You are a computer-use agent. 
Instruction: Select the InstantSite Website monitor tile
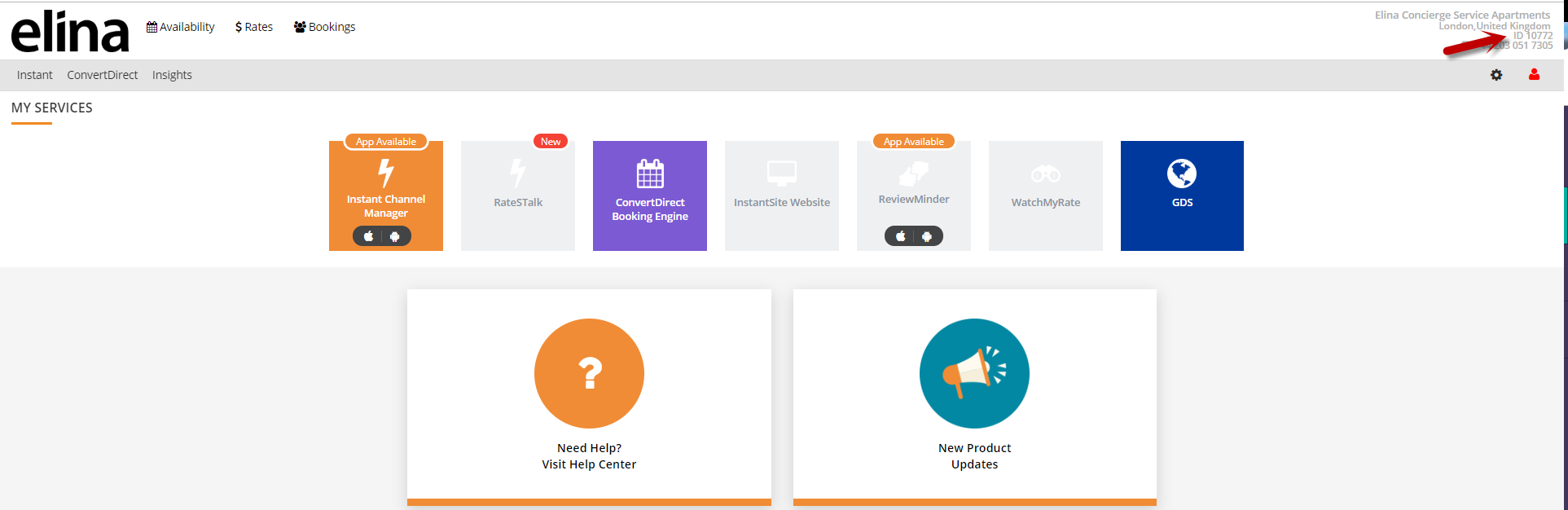point(782,196)
